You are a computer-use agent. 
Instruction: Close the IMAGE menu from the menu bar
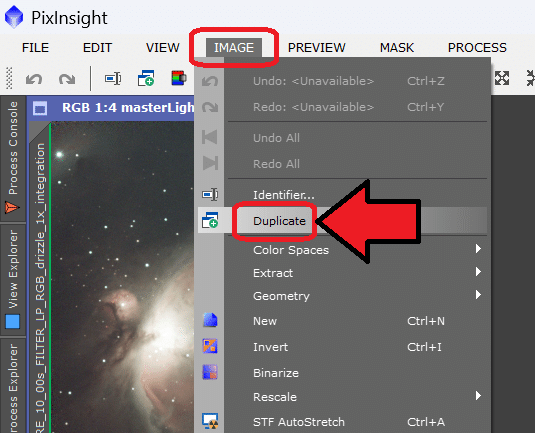(234, 47)
